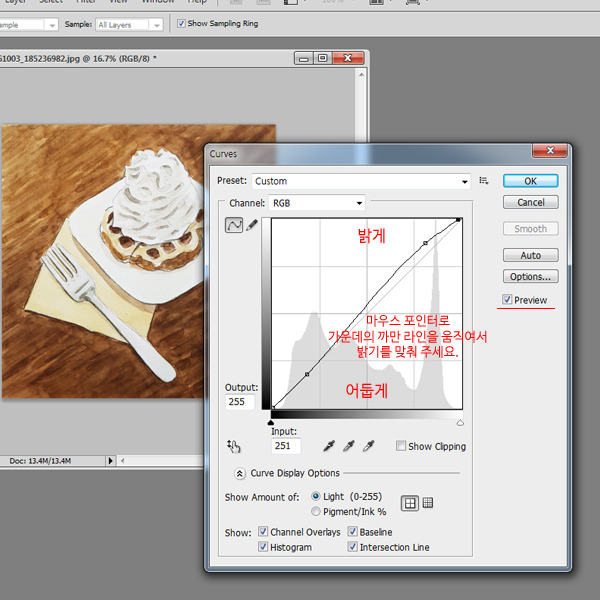
Task: Click the document status bar arrow
Action: tap(111, 460)
